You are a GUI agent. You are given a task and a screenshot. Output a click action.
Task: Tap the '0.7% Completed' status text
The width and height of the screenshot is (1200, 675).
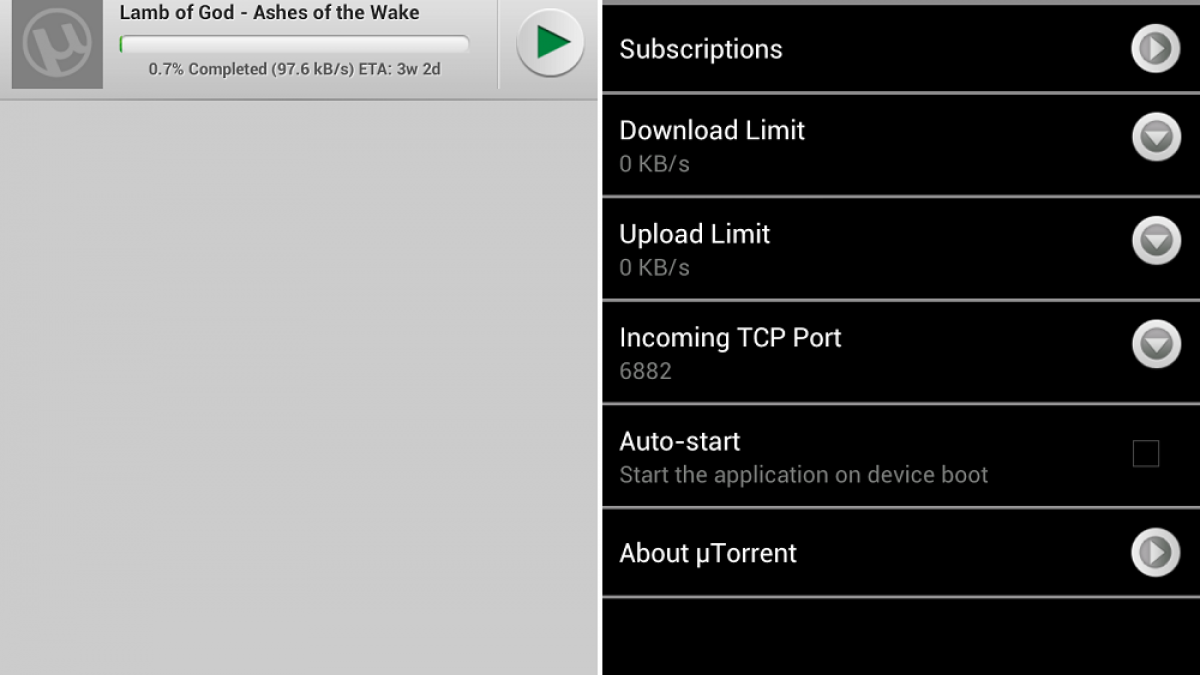tap(294, 69)
